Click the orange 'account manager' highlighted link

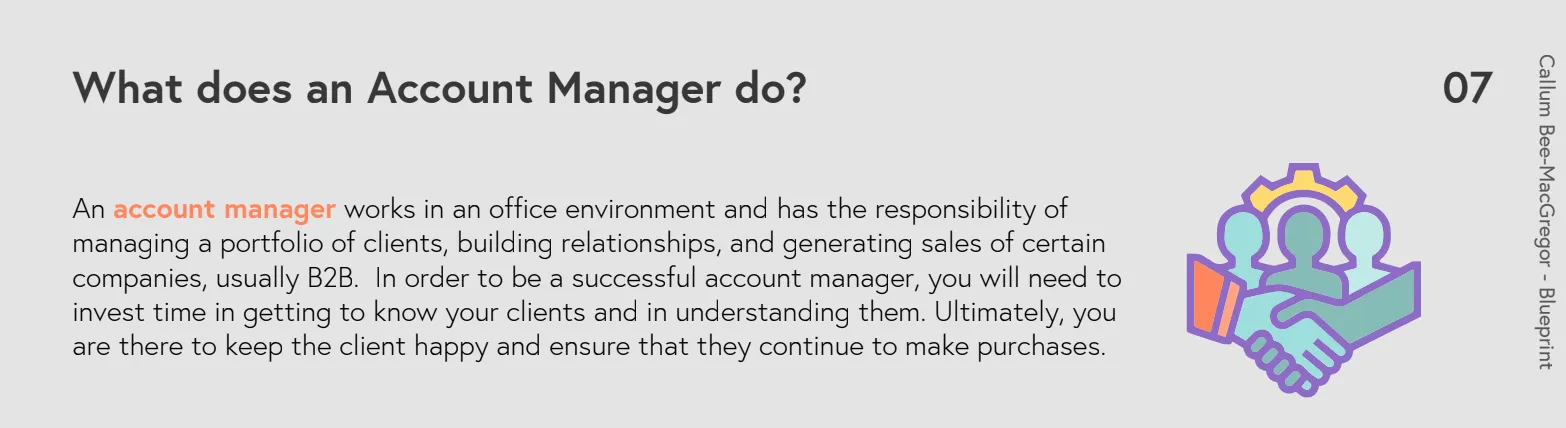(x=224, y=210)
